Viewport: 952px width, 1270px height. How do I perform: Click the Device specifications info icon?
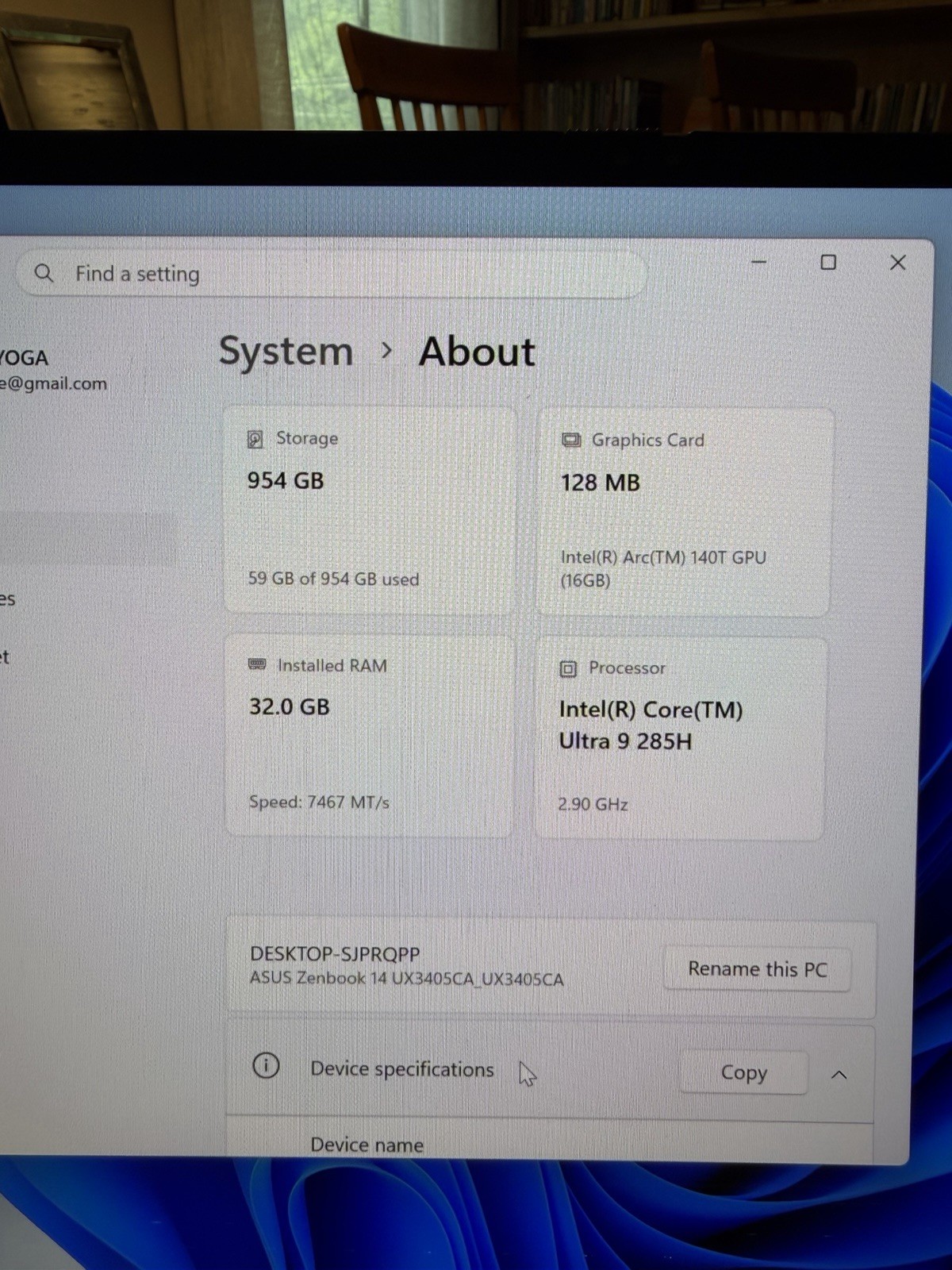point(266,1065)
